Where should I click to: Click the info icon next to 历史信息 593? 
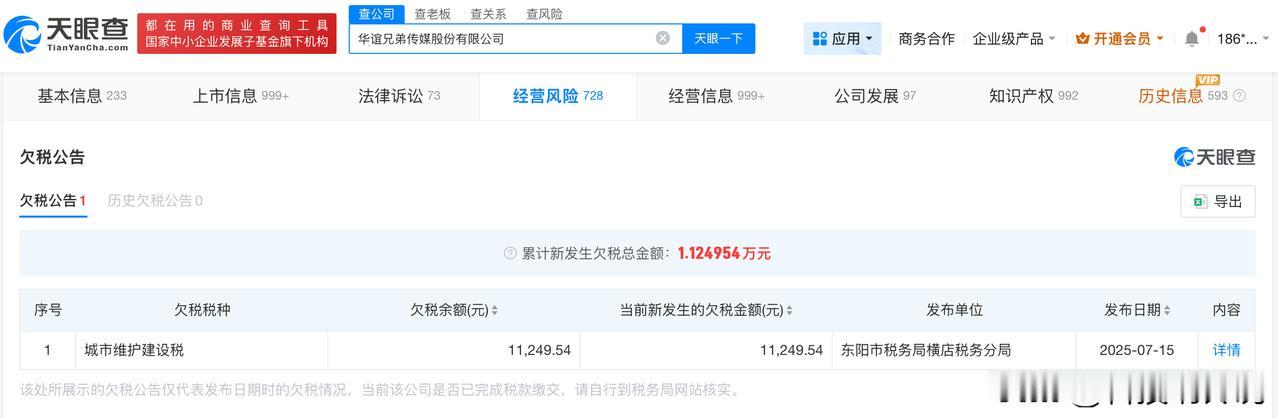tap(1240, 96)
